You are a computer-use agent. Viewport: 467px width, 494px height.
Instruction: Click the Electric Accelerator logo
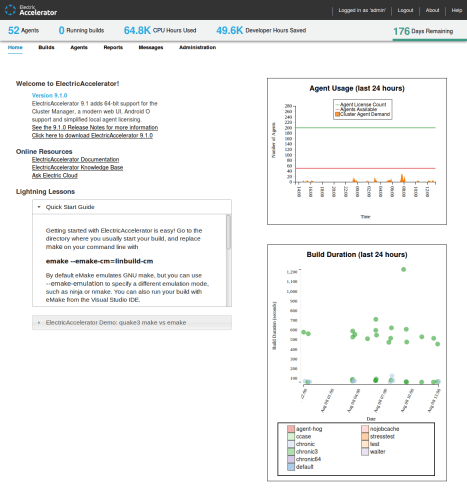pos(31,10)
